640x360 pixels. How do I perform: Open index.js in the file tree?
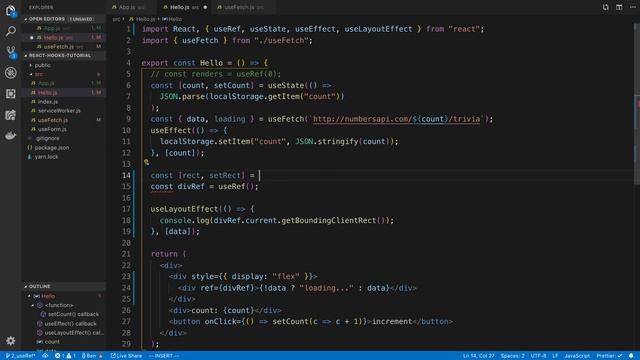(x=63, y=102)
